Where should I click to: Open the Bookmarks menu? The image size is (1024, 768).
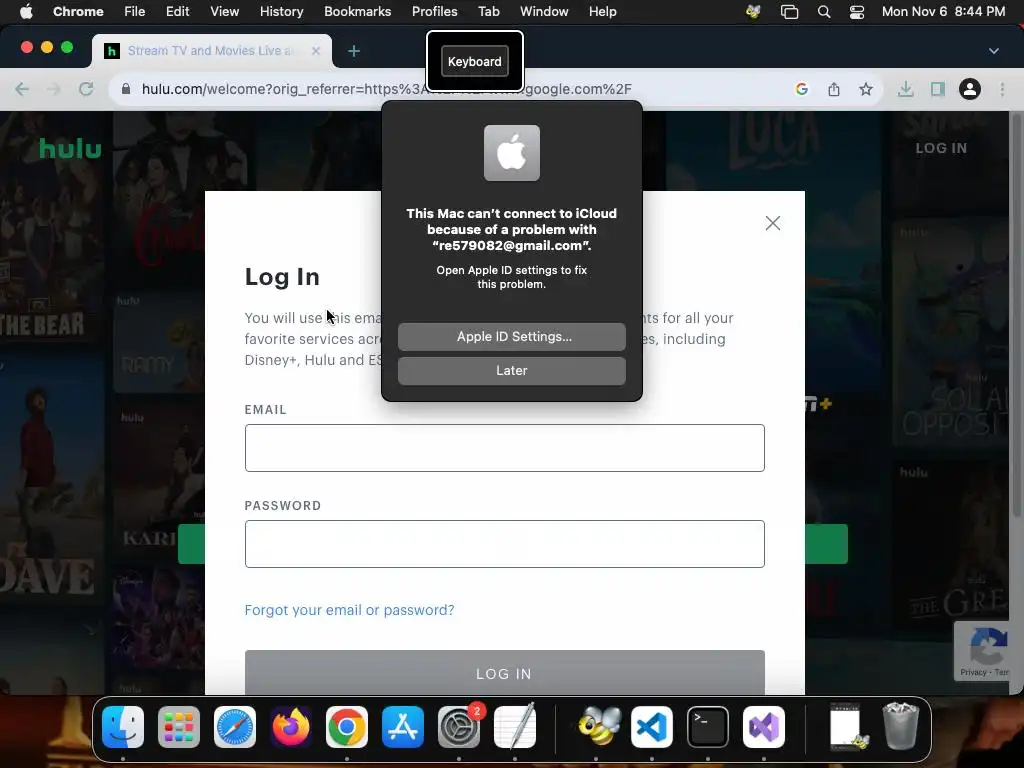(357, 12)
